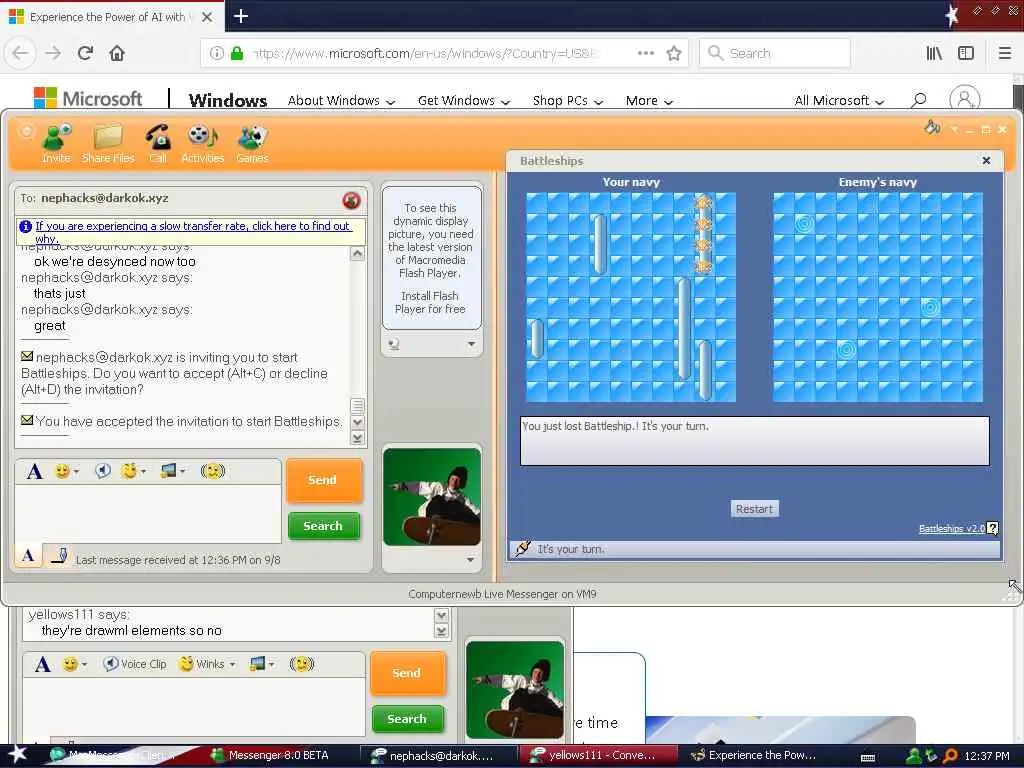The width and height of the screenshot is (1024, 768).
Task: Open background dropdown arrow in yellows111 chat
Action: [271, 665]
